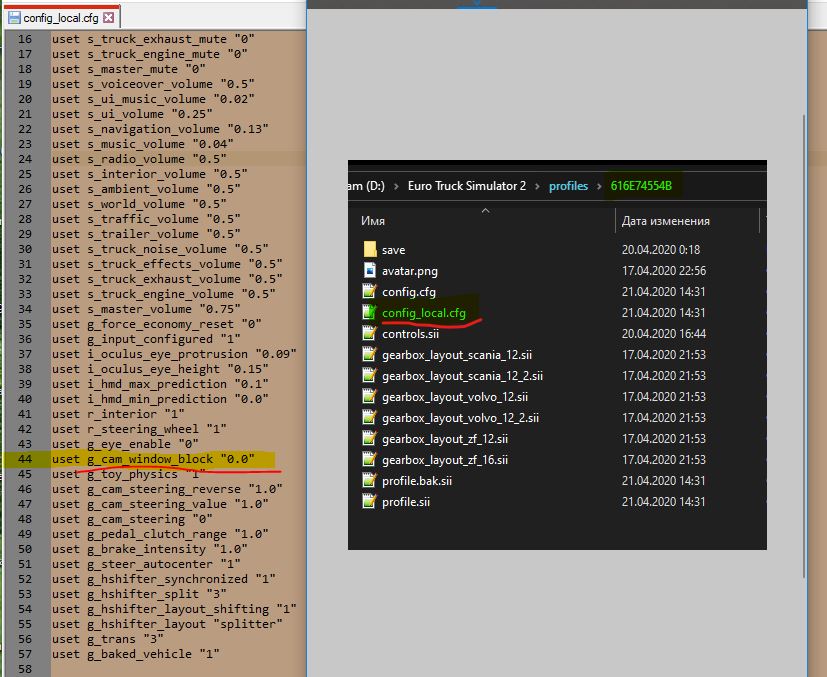
Task: Click the gearbox_layout_volvo_12.sii file icon
Action: click(x=370, y=396)
